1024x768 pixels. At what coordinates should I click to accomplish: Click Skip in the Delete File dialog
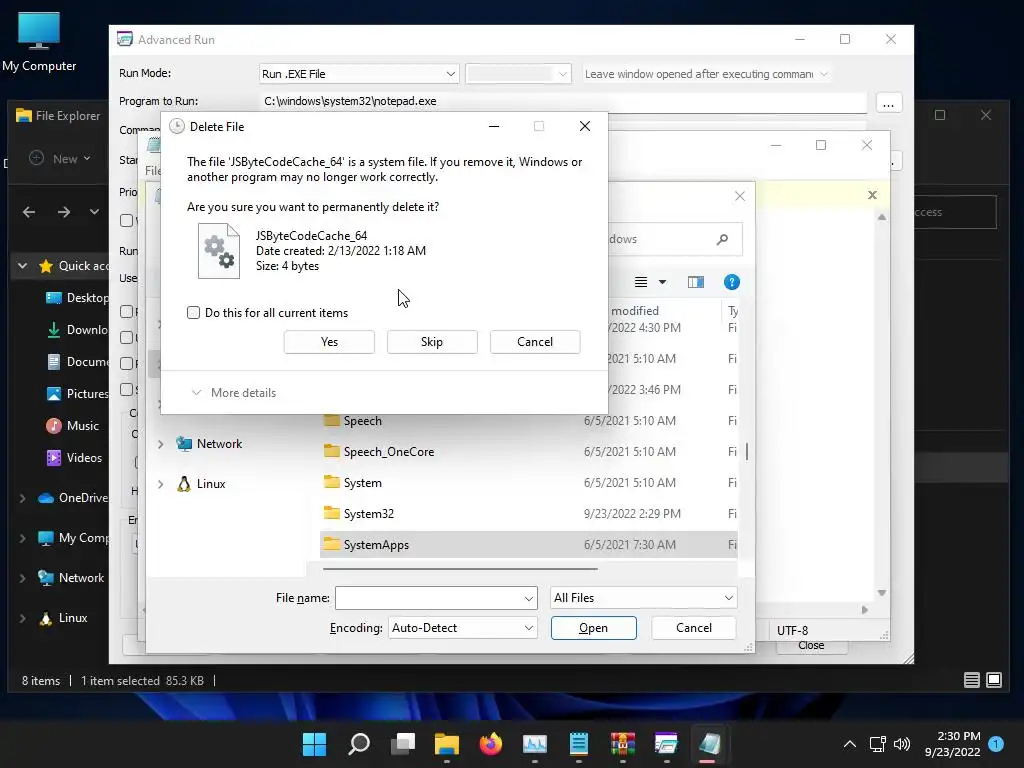[432, 342]
